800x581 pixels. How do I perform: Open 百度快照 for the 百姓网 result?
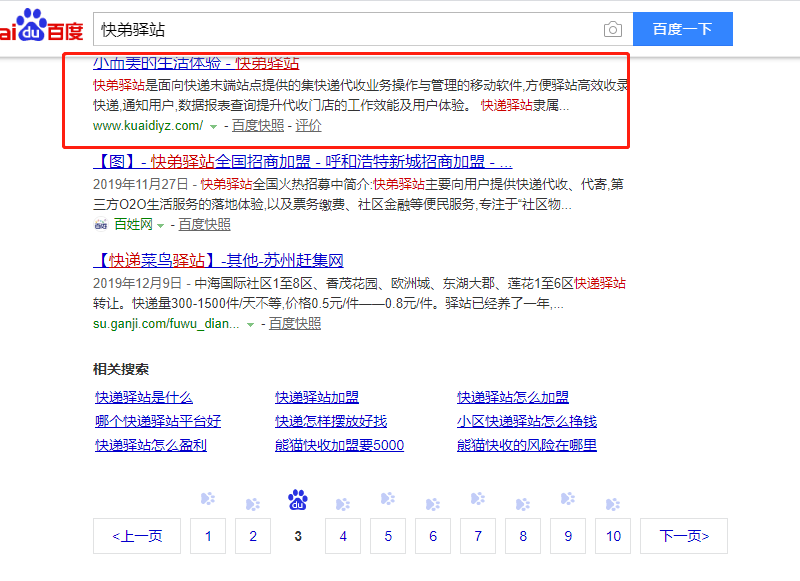coord(204,224)
